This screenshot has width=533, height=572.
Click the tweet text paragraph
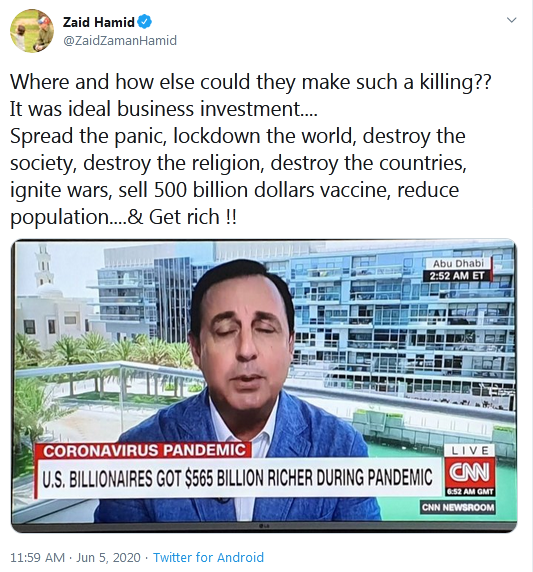click(251, 149)
